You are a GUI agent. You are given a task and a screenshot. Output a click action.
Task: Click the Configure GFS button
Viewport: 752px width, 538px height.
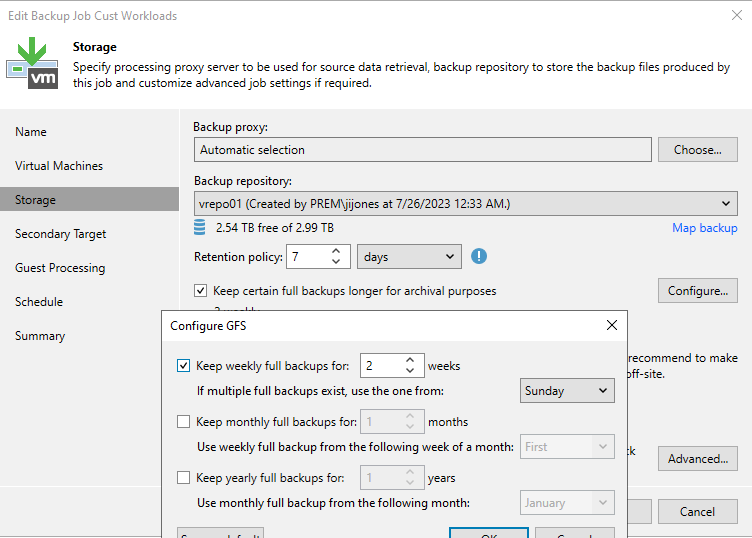click(697, 291)
